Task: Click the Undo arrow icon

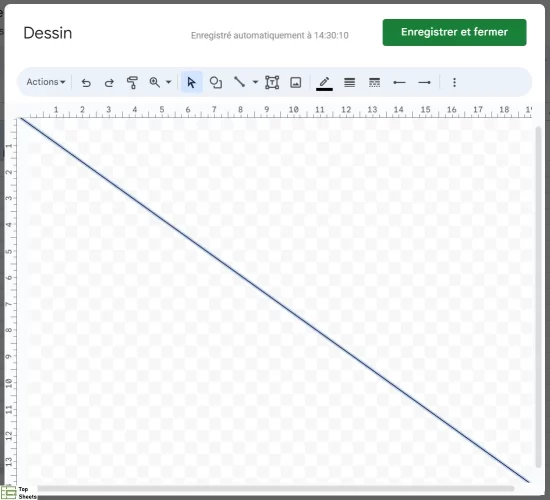Action: pyautogui.click(x=86, y=83)
